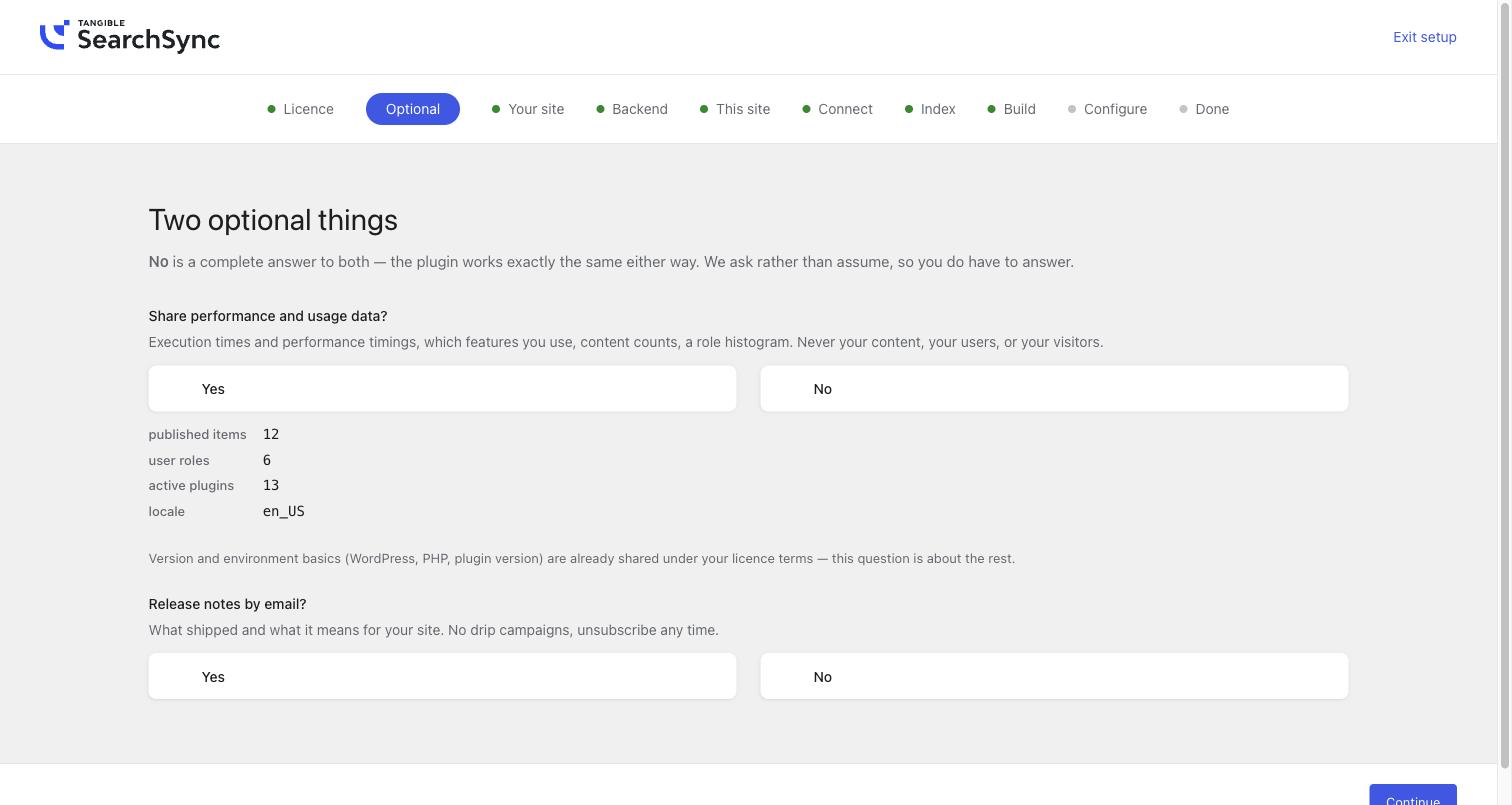Go to the Connect step
The height and width of the screenshot is (805, 1512).
(x=837, y=109)
